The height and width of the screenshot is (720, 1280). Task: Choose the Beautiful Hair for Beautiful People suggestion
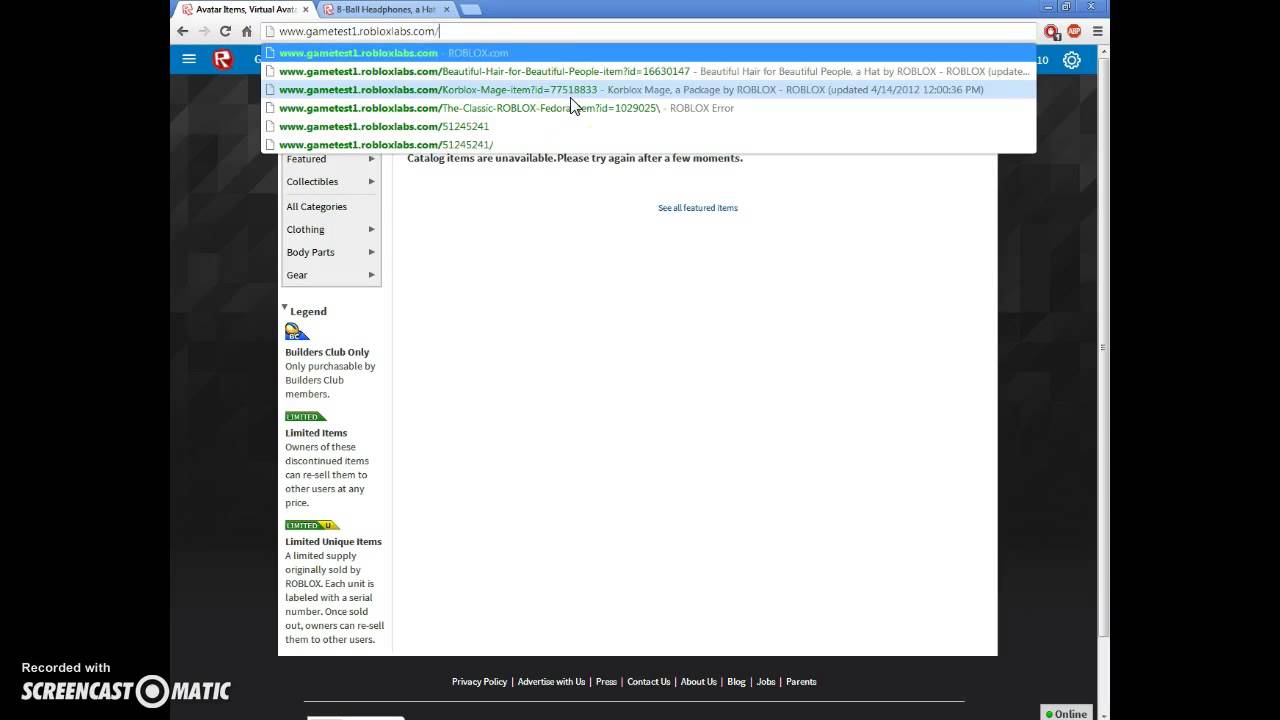pyautogui.click(x=648, y=71)
